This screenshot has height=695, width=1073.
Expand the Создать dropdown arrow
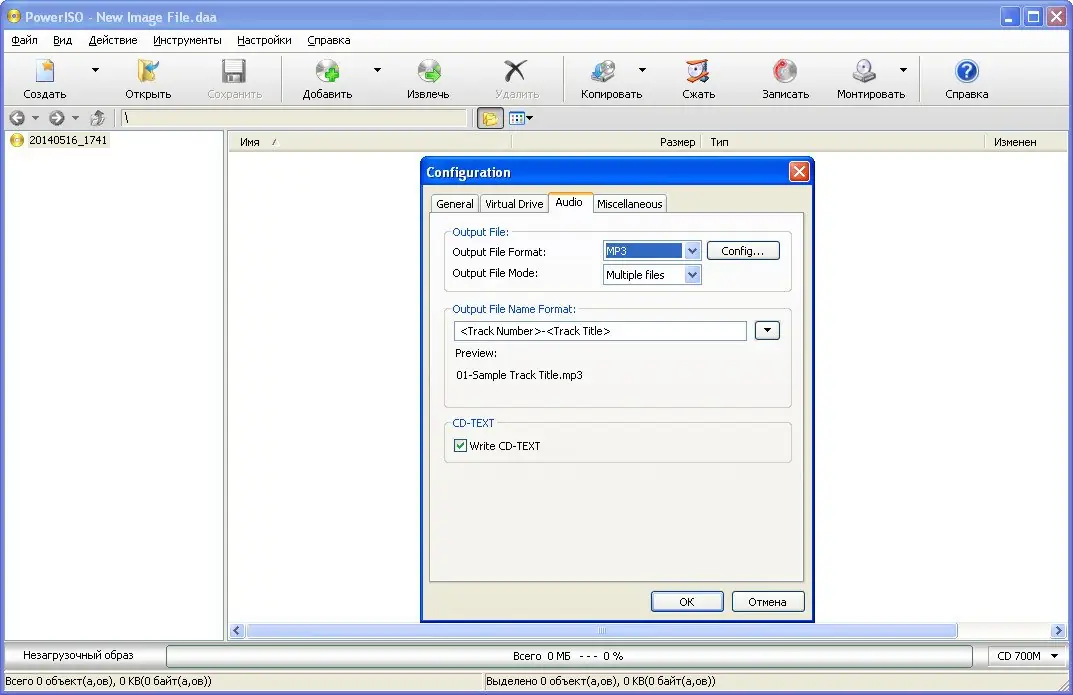coord(95,70)
